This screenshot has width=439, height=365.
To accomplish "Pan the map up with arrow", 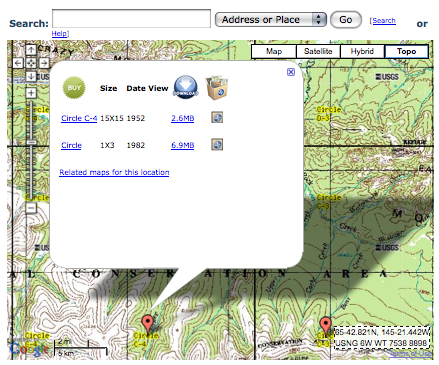I will 31,50.
